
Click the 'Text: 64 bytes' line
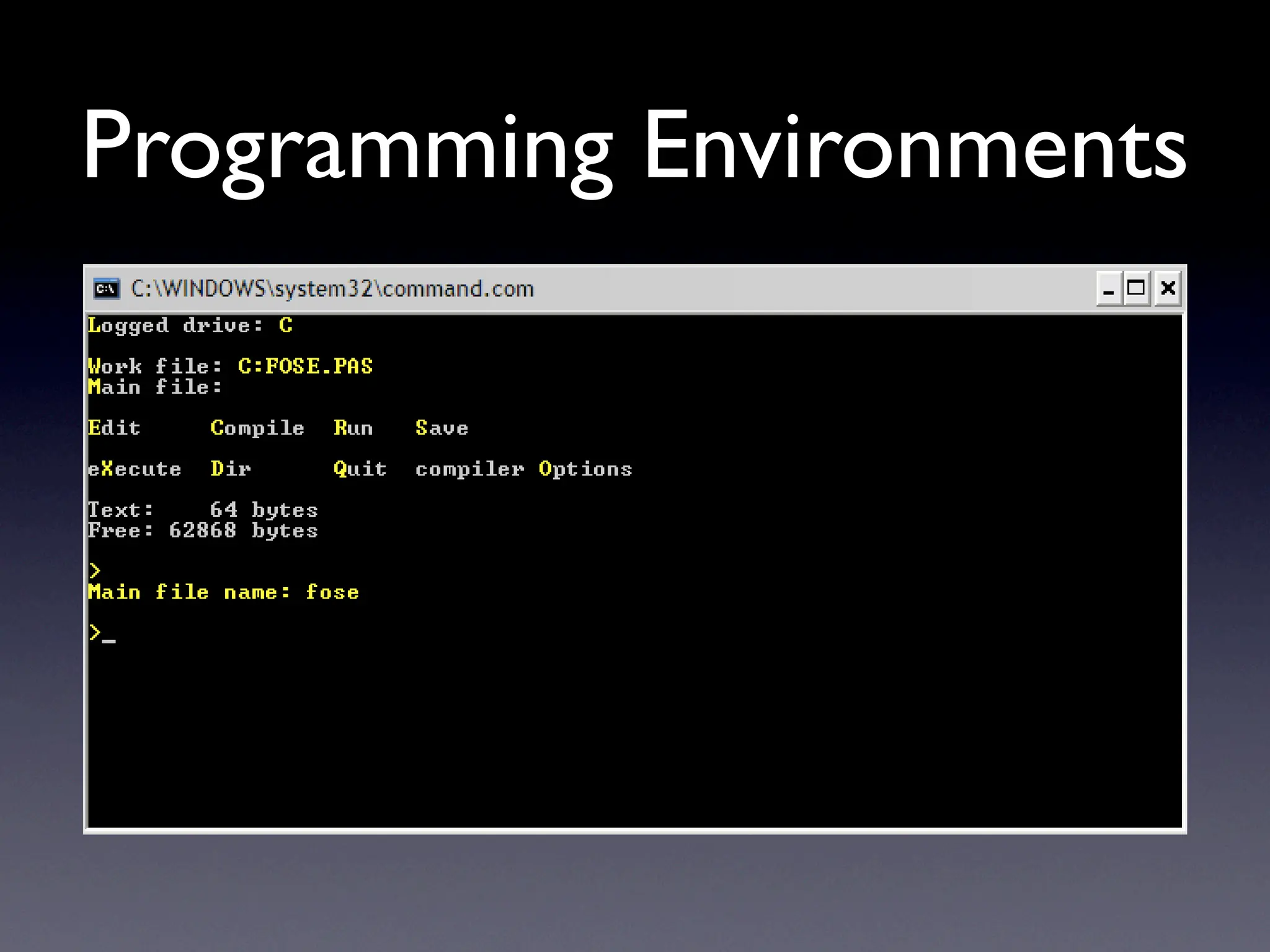(203, 510)
